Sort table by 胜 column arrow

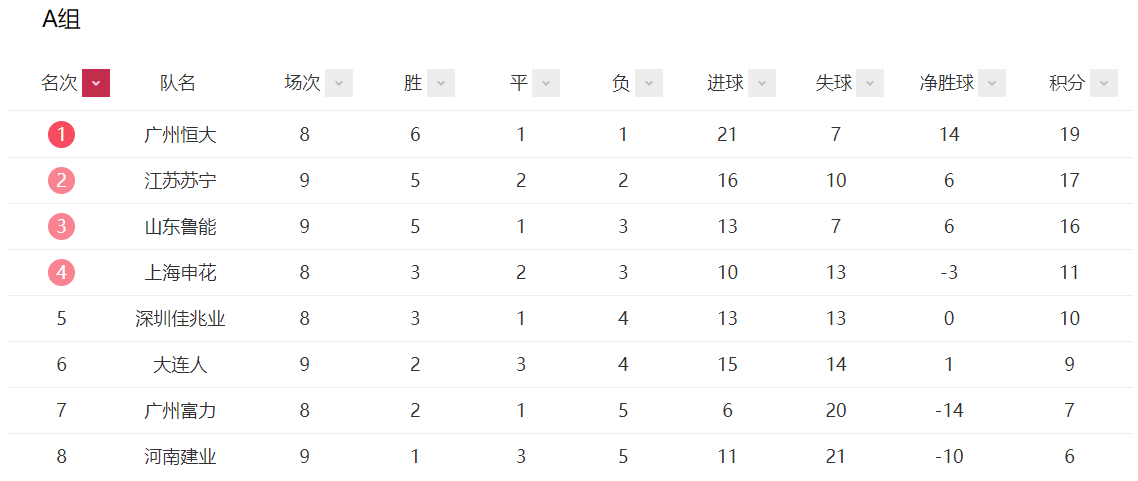441,83
